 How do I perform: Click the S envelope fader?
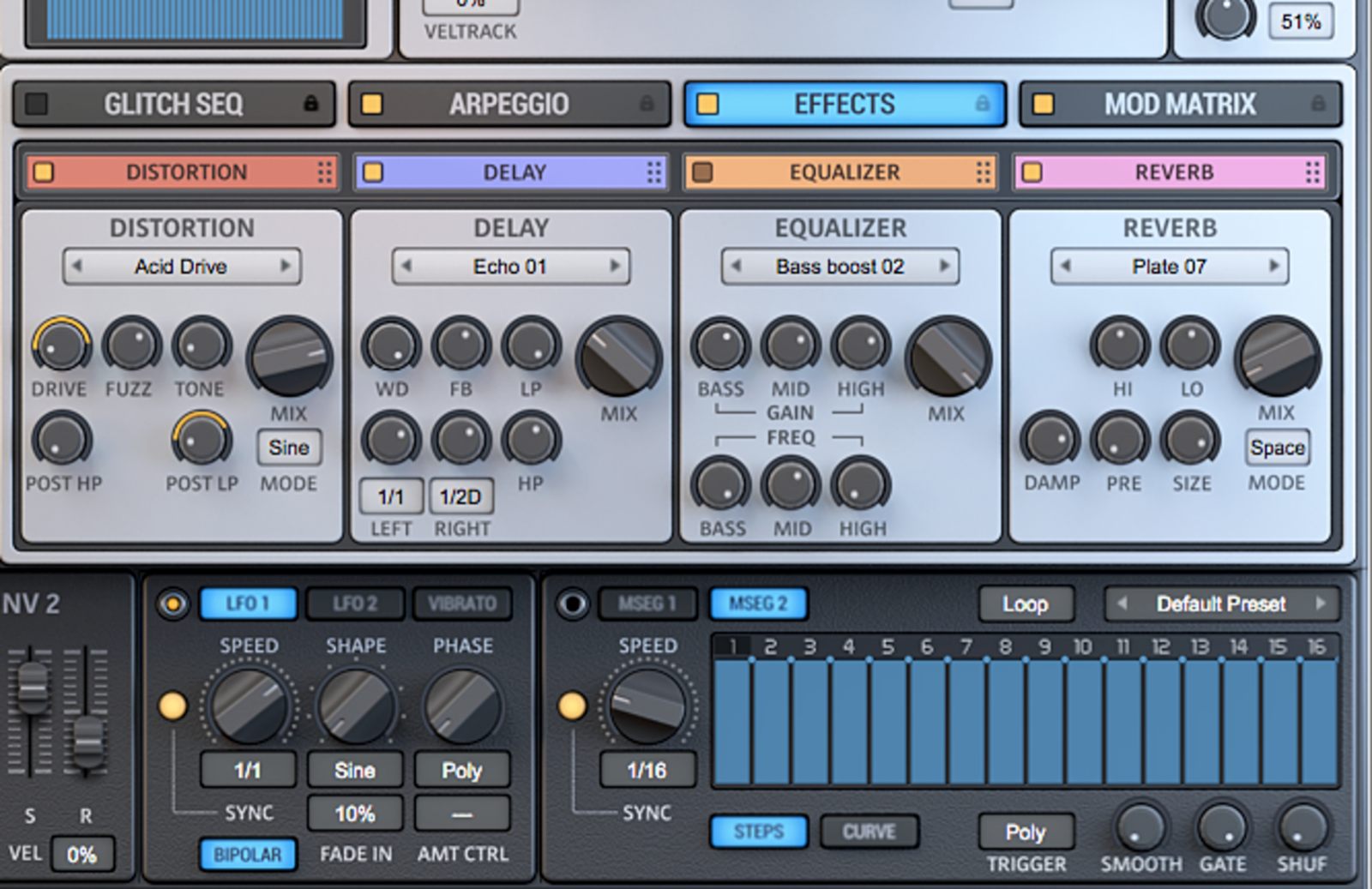[x=33, y=684]
